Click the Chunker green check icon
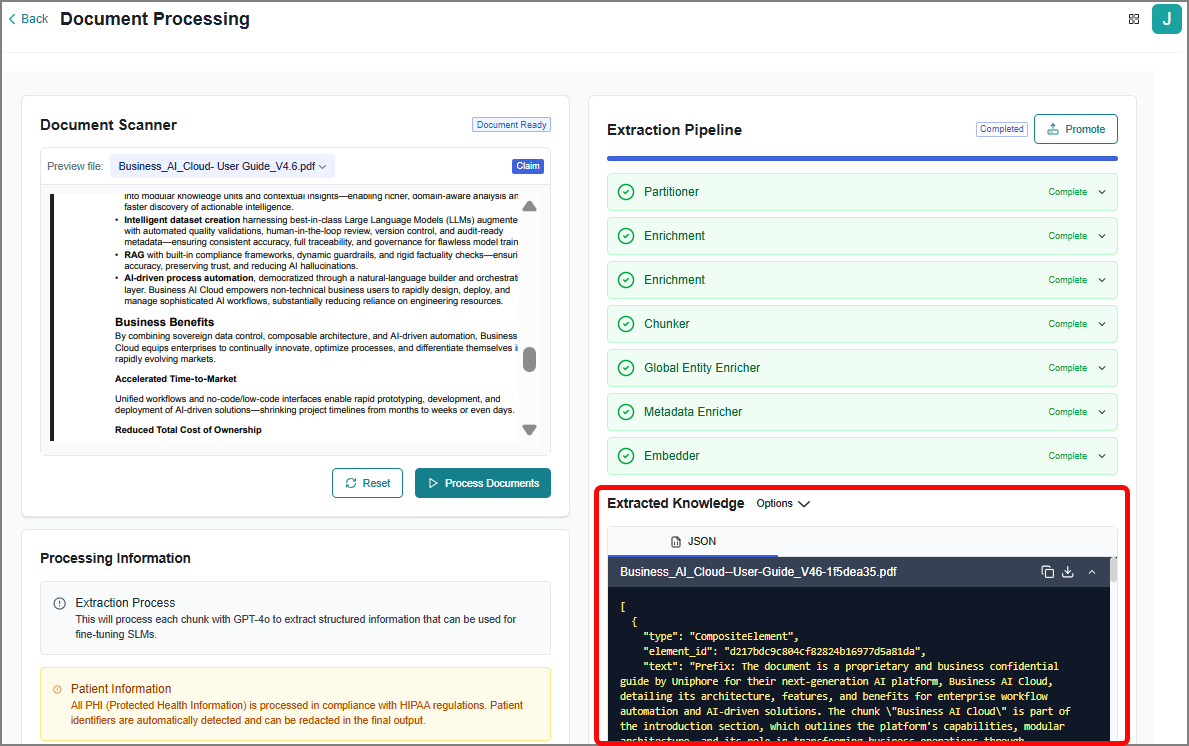This screenshot has width=1189, height=746. tap(626, 324)
